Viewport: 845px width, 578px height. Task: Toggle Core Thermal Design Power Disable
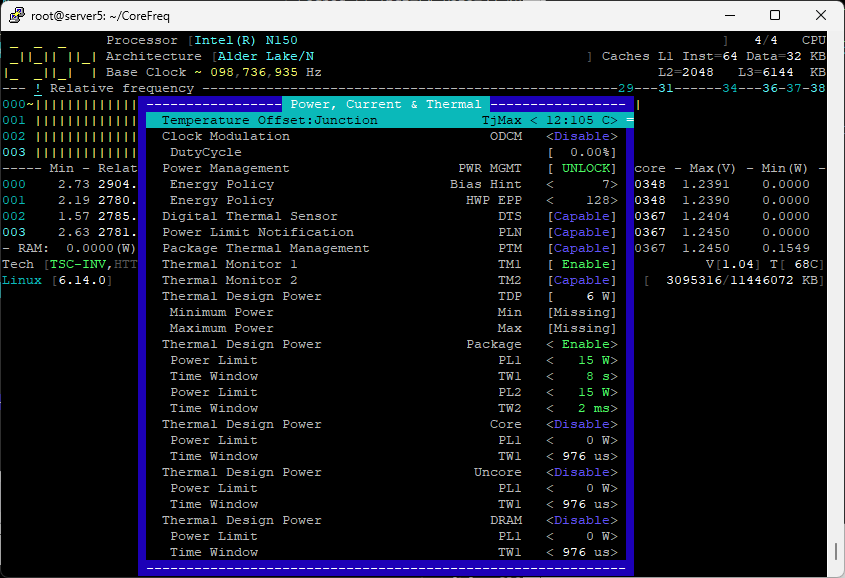[581, 424]
